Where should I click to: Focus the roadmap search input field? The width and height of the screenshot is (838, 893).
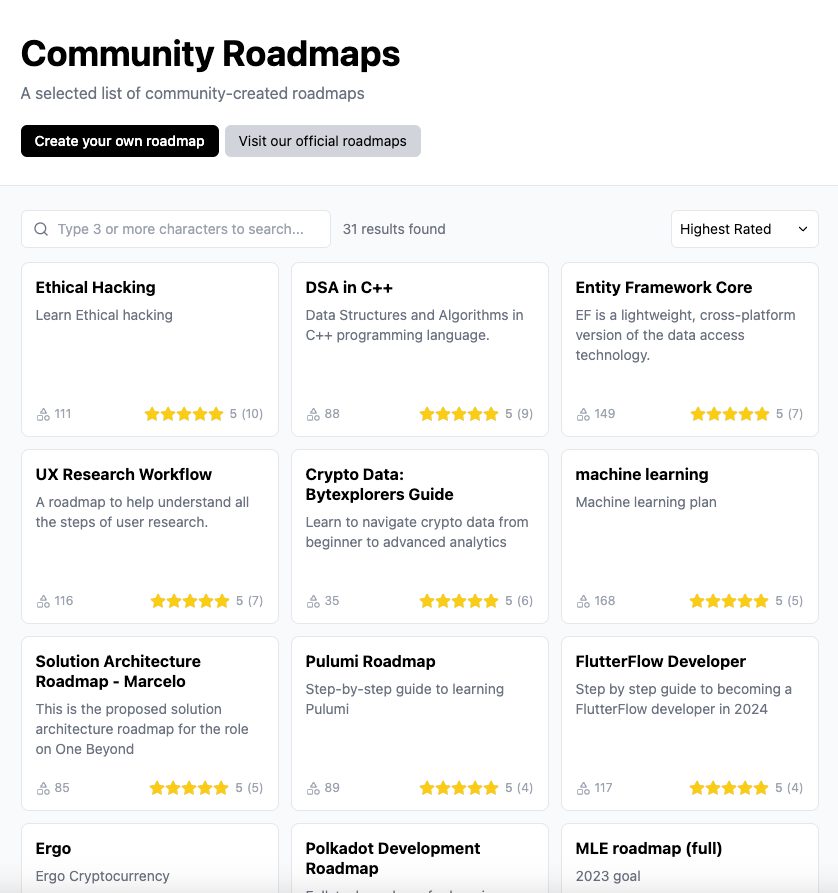pos(176,229)
